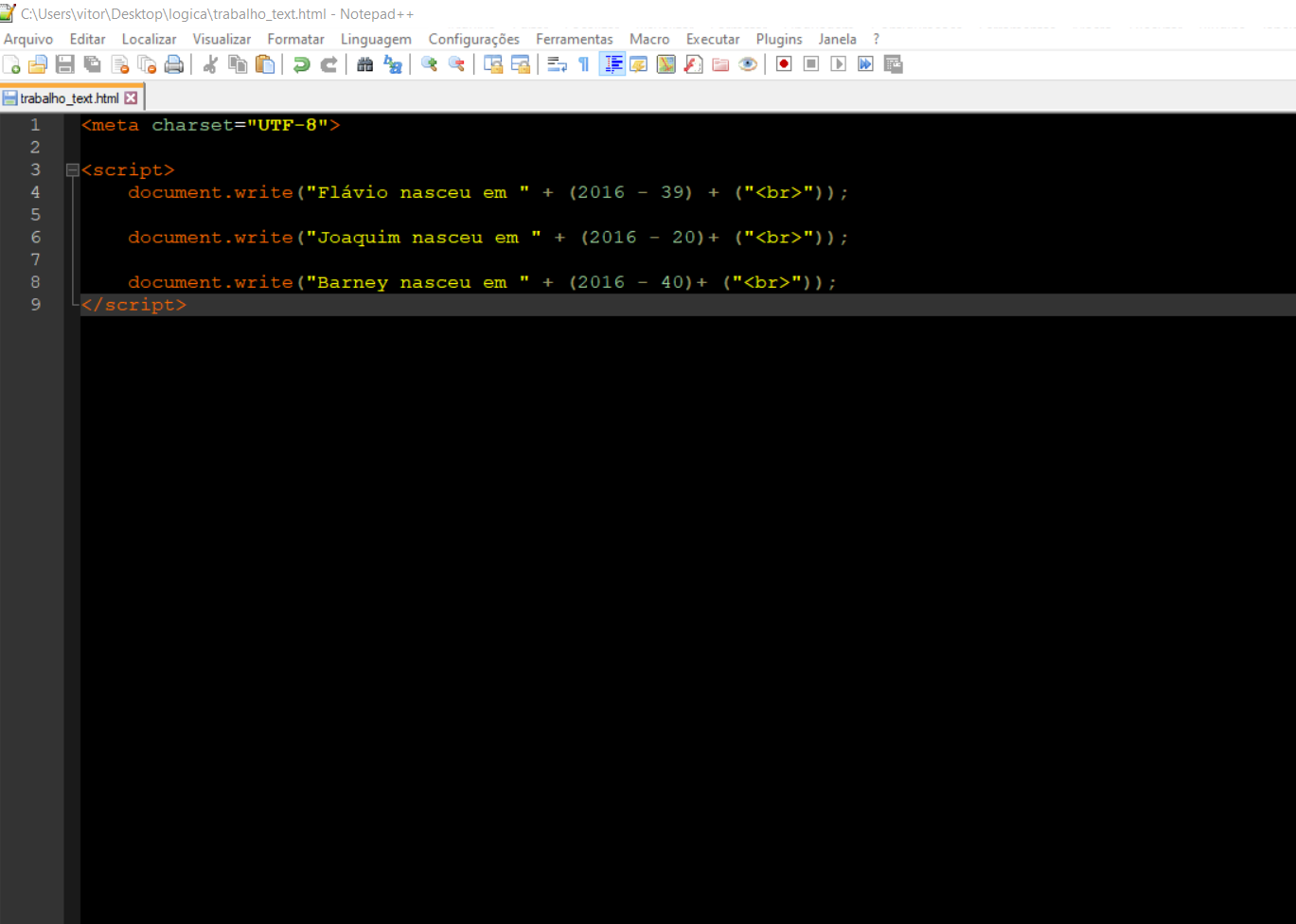Toggle synchronized horizontal scrolling
Screen dimensions: 1296x924
[521, 64]
